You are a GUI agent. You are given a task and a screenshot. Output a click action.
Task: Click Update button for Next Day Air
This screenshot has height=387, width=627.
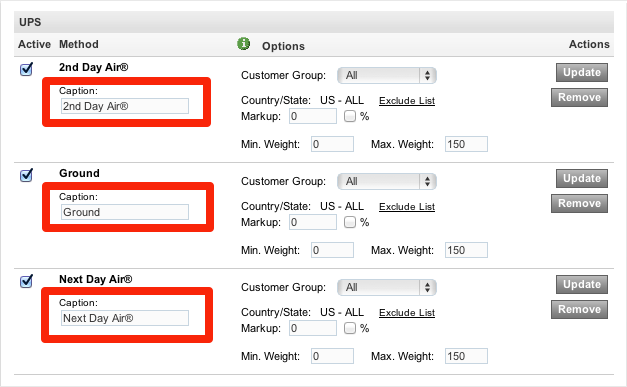(582, 284)
